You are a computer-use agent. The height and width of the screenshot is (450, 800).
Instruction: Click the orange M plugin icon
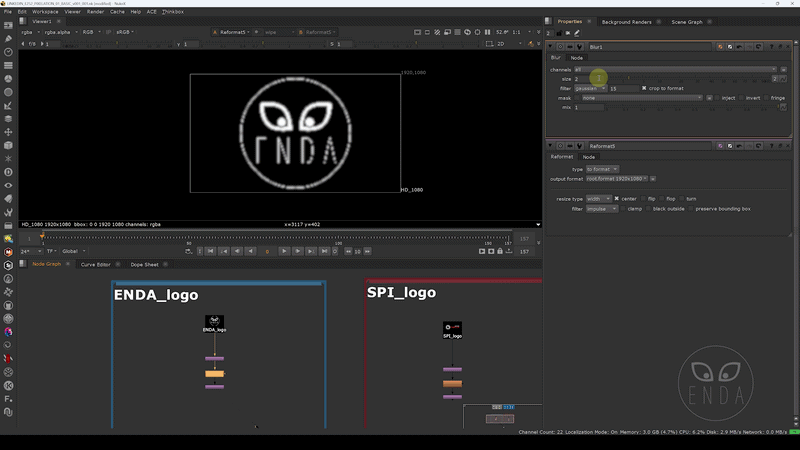(8, 252)
